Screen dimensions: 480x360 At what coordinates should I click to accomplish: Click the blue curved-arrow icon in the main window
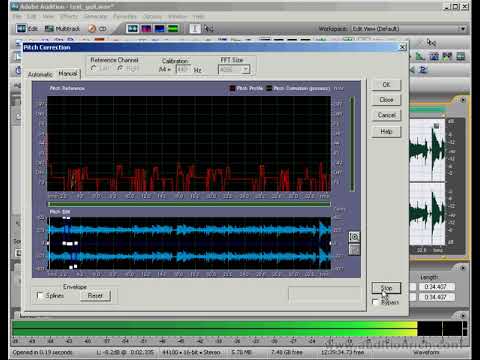tap(423, 70)
